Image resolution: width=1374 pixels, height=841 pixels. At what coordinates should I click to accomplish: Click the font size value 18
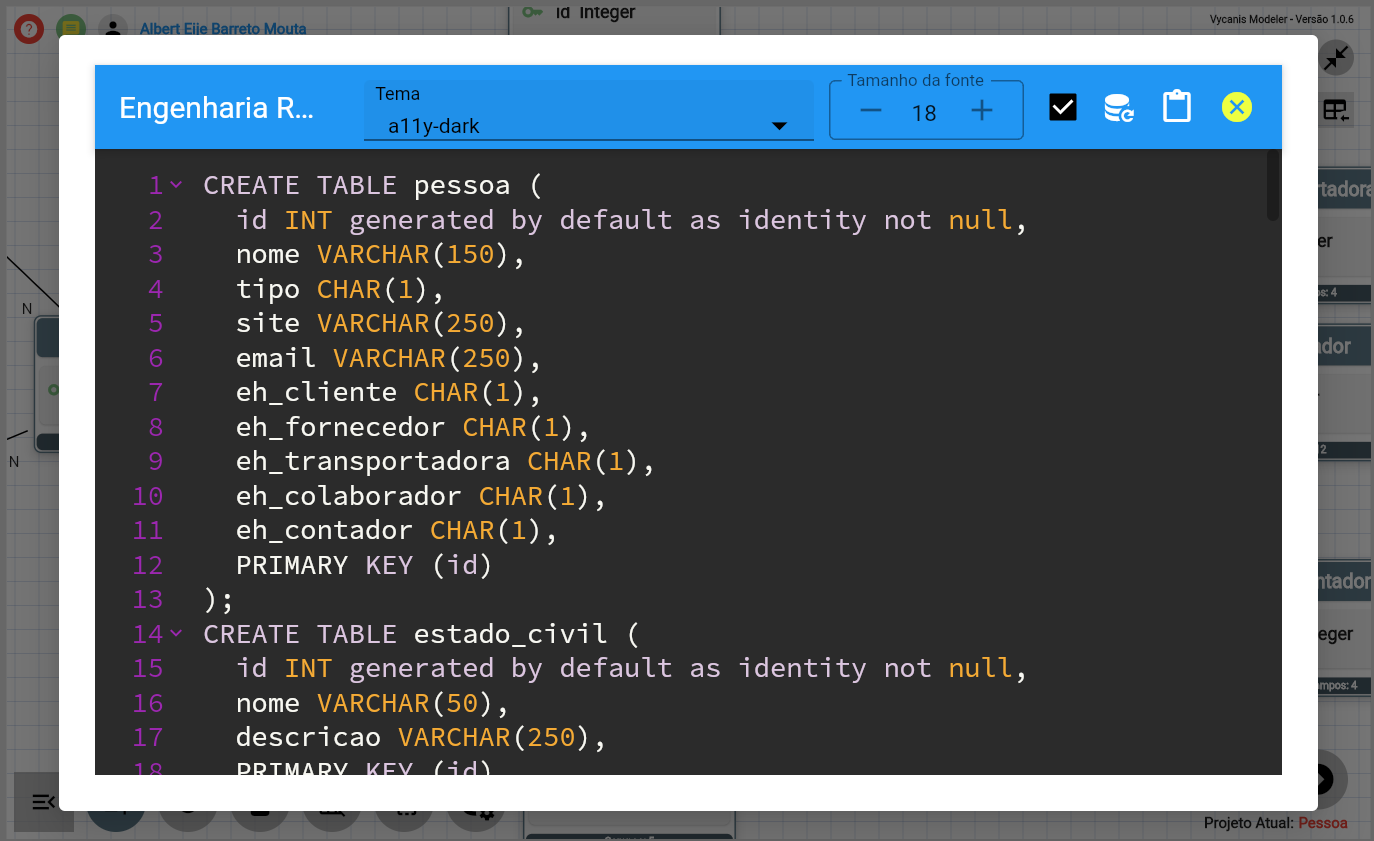[x=924, y=113]
